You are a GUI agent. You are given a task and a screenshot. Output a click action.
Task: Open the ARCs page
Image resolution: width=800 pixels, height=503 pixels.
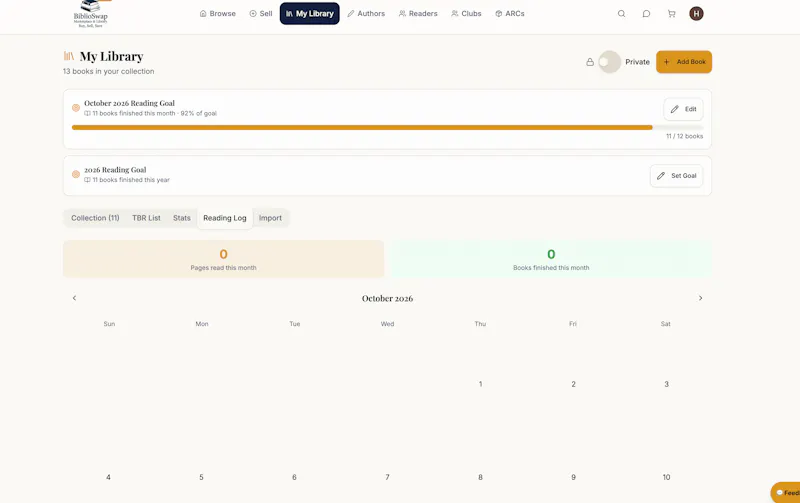(510, 14)
